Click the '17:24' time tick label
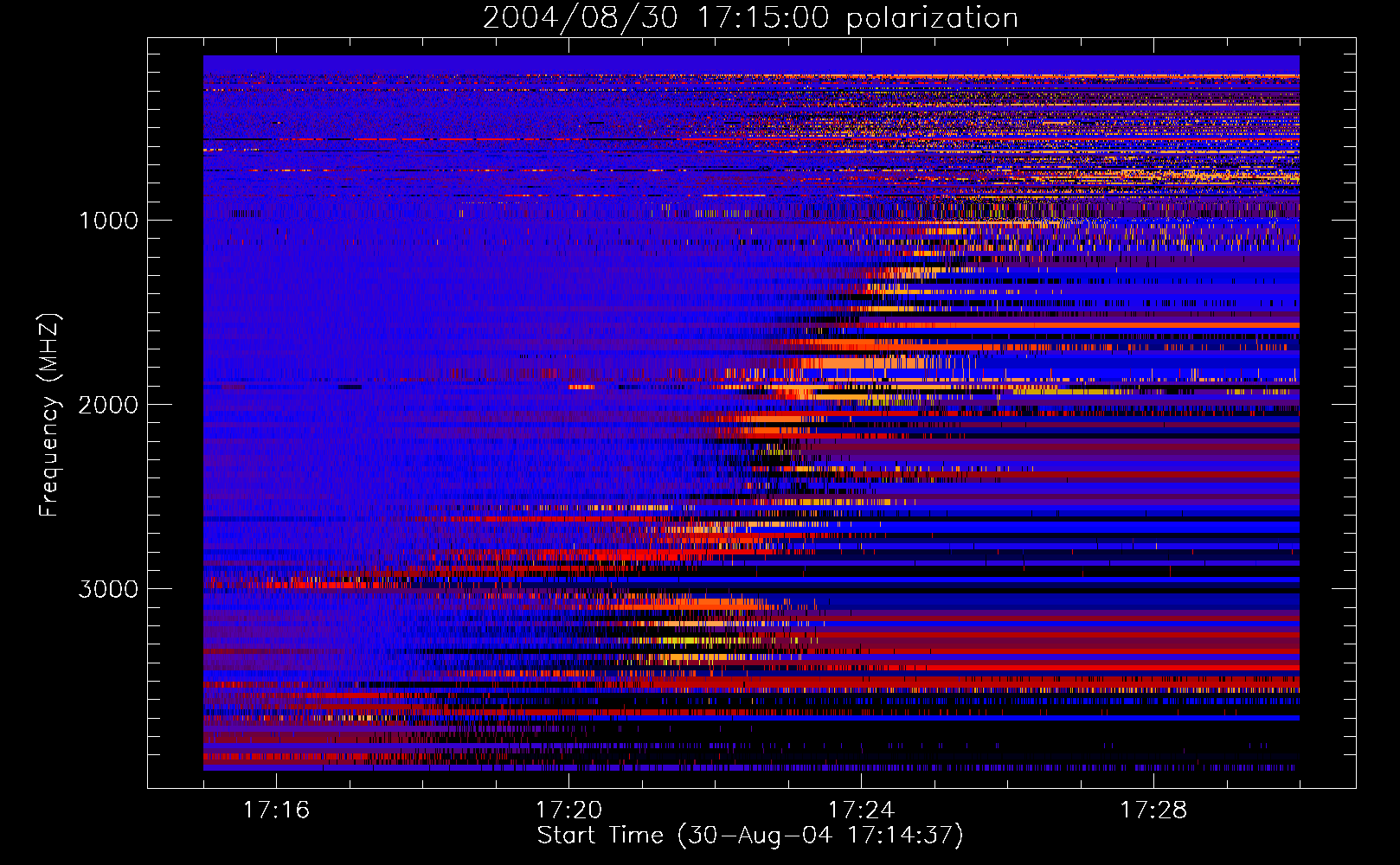Viewport: 1400px width, 865px height. (861, 810)
